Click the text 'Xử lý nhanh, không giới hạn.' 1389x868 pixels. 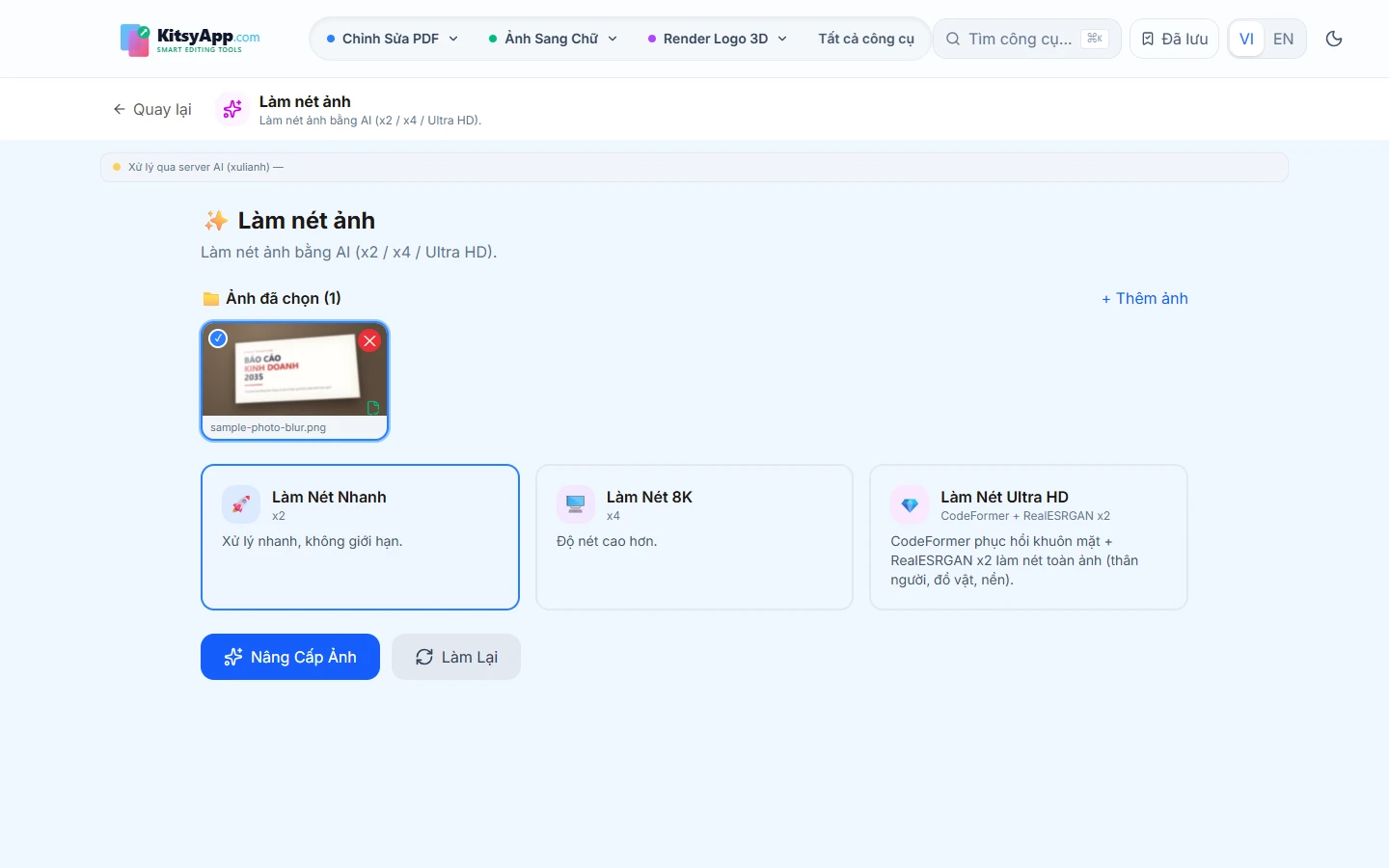(313, 541)
